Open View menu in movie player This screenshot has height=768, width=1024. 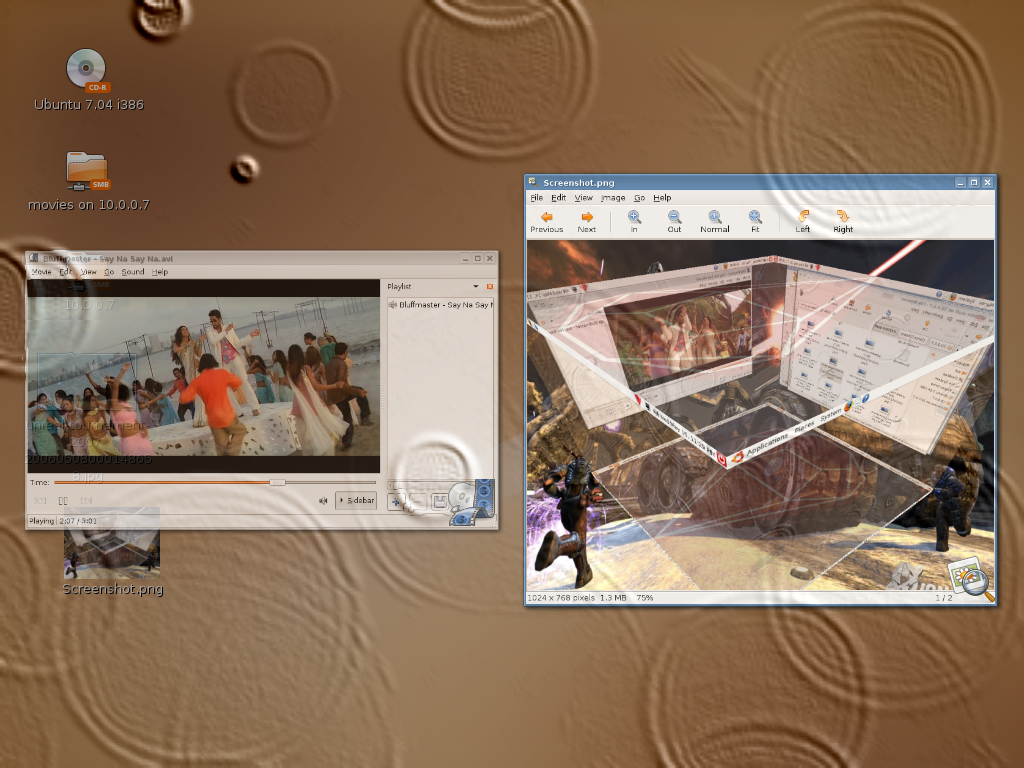tap(88, 272)
